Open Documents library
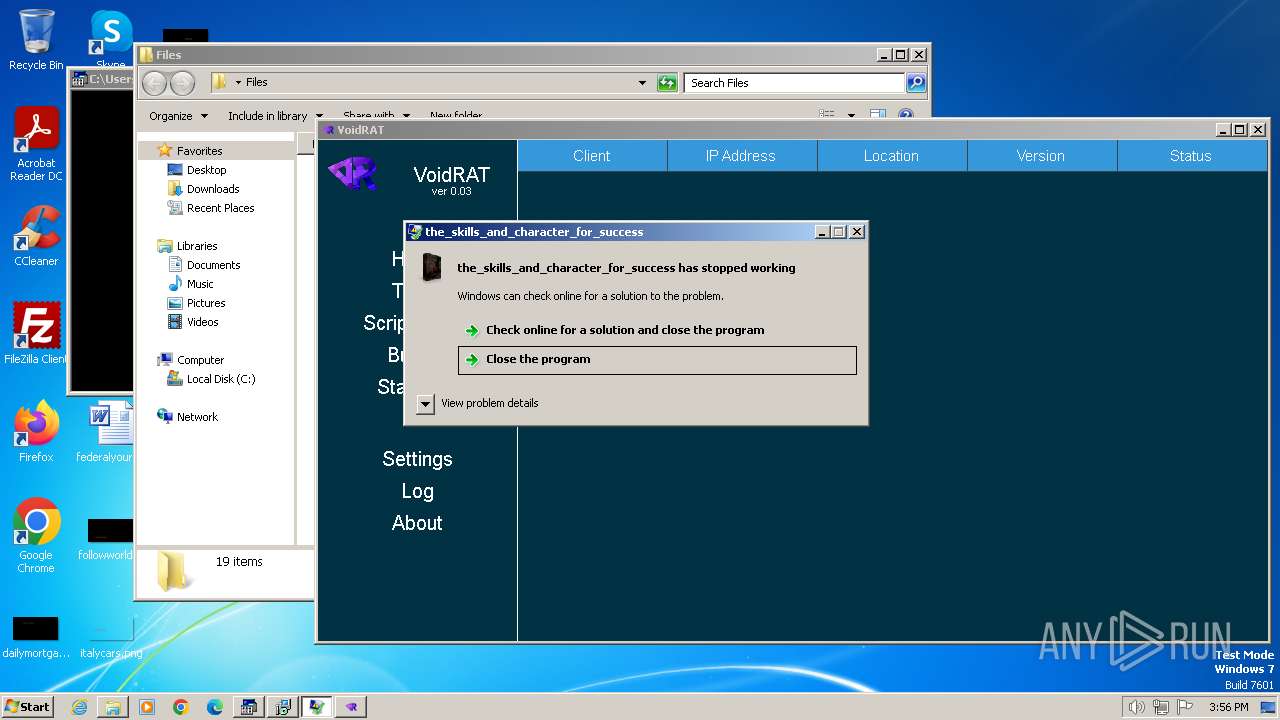Viewport: 1280px width, 720px height. pos(213,265)
